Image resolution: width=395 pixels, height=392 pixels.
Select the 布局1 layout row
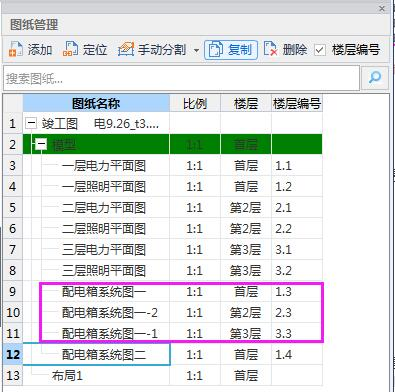[x=67, y=376]
